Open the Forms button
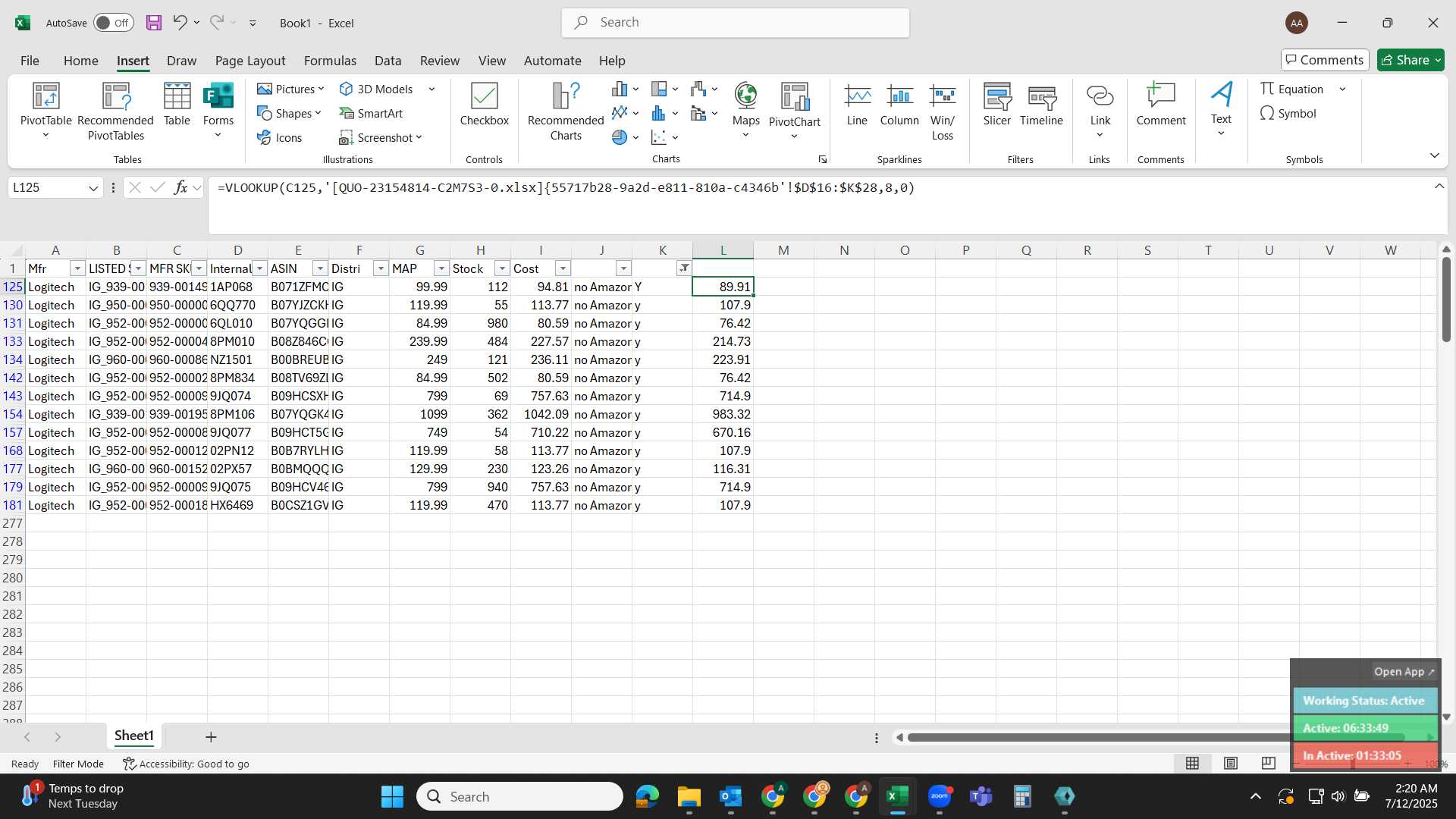 coord(218,111)
